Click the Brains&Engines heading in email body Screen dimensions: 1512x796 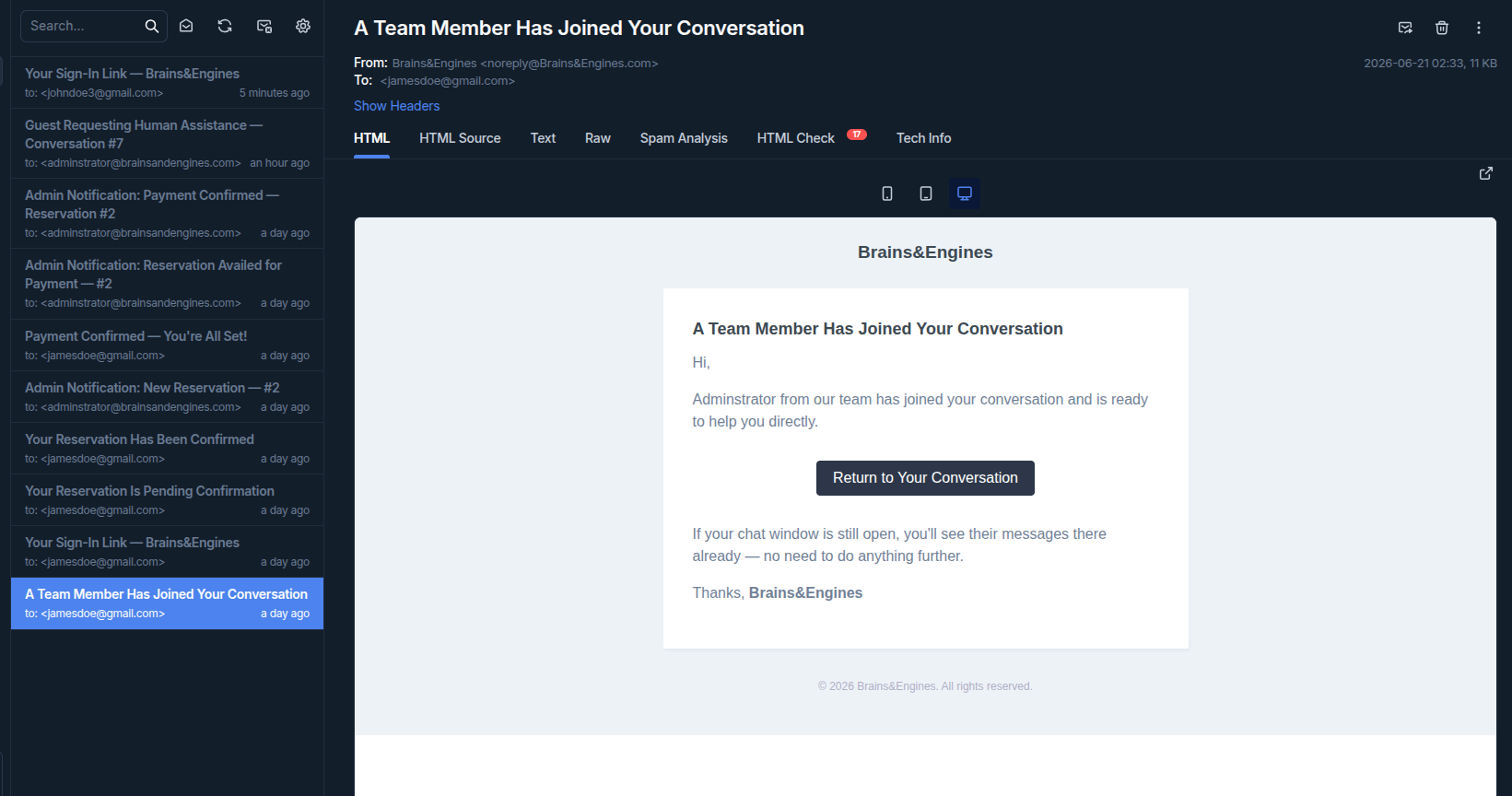pyautogui.click(x=925, y=252)
